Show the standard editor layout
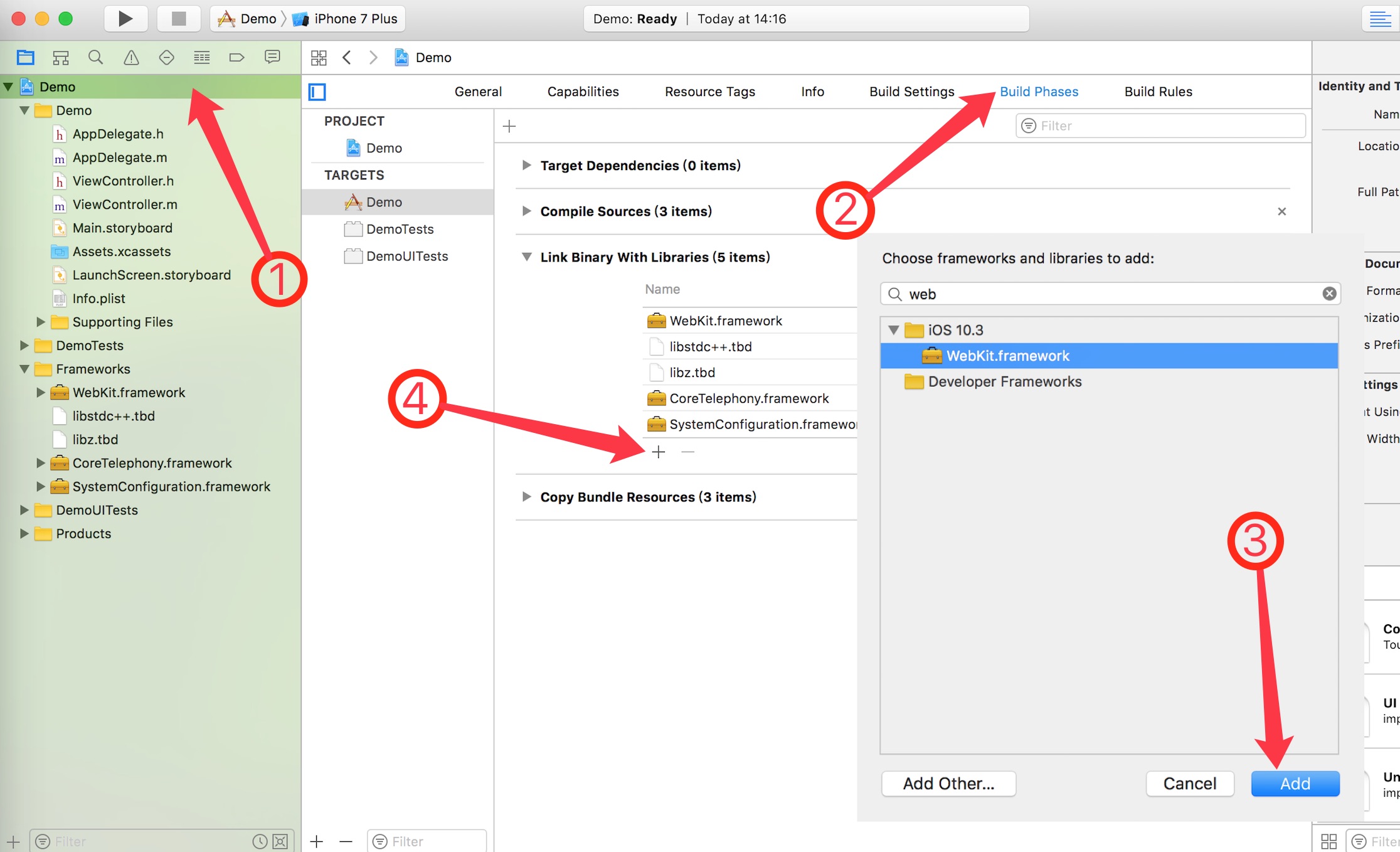This screenshot has height=852, width=1400. 1380,19
